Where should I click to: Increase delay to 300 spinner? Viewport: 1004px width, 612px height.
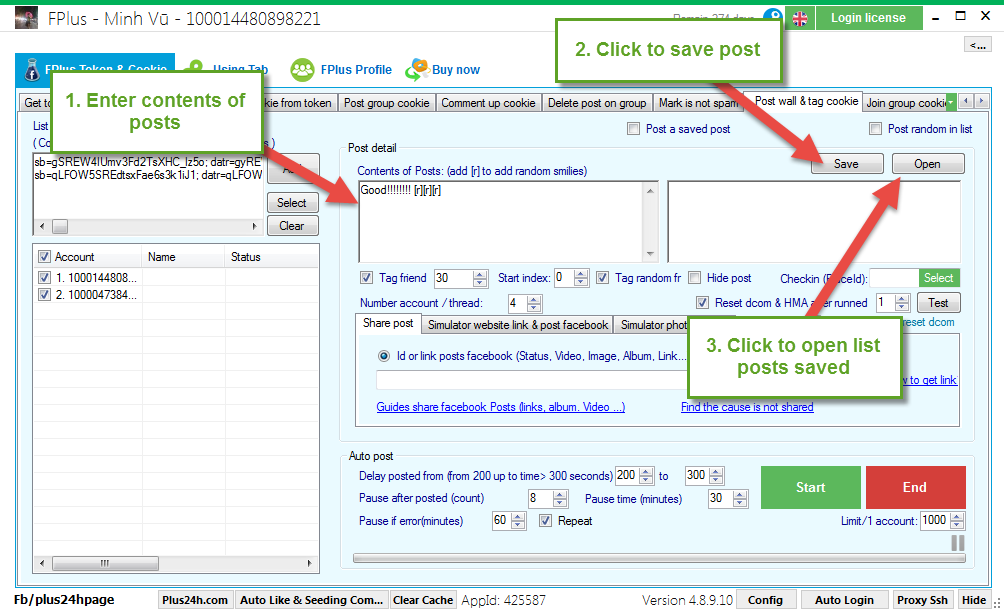coord(717,472)
